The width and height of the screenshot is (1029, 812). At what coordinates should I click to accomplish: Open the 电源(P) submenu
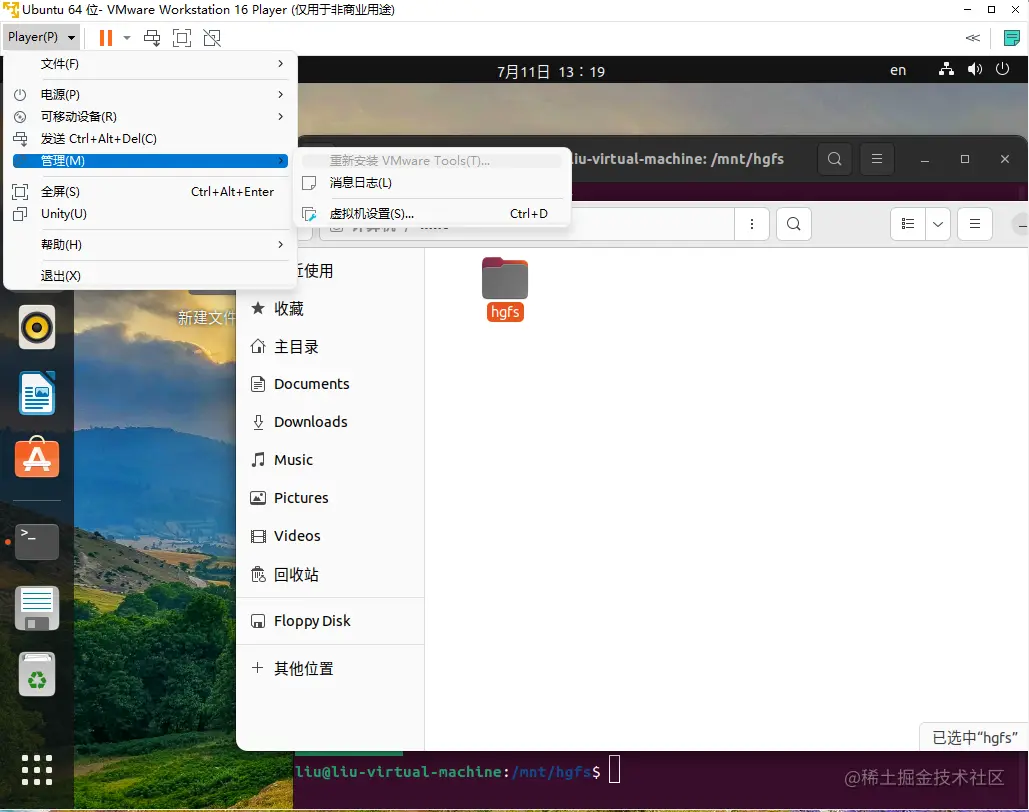point(150,95)
